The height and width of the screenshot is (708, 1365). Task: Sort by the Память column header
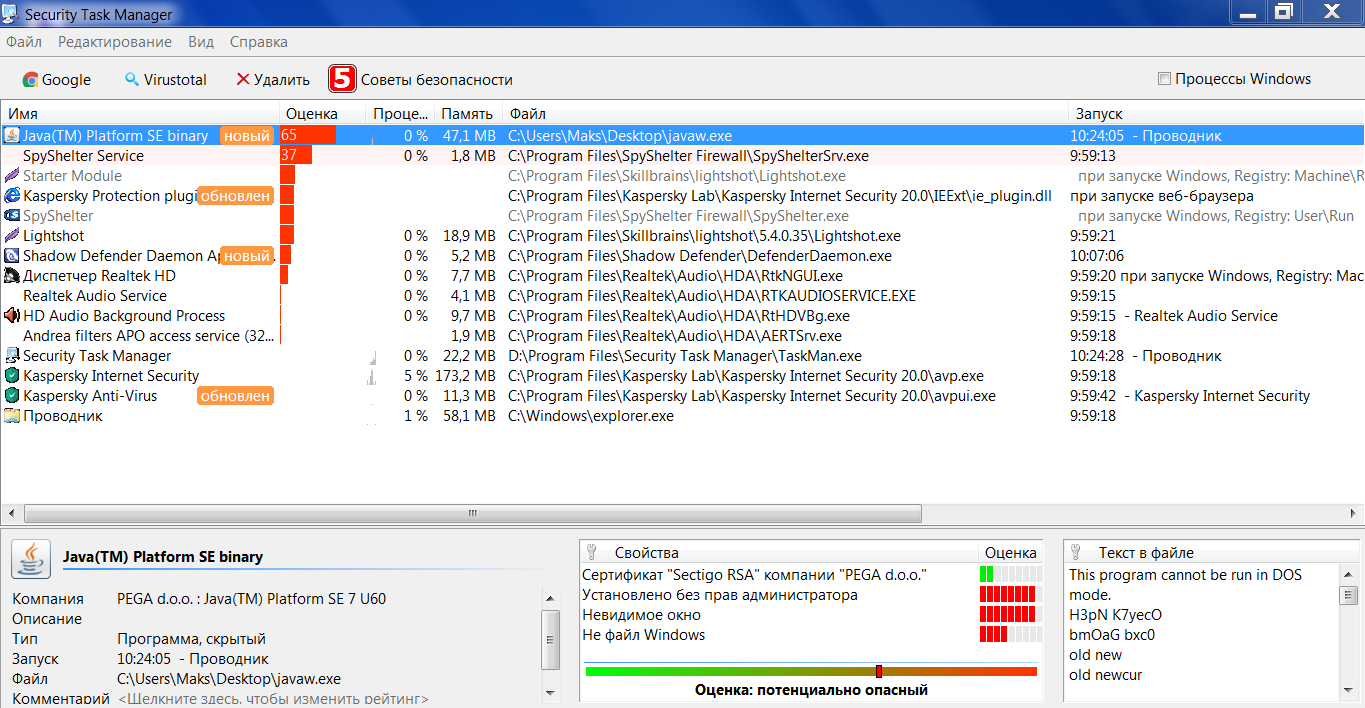467,114
